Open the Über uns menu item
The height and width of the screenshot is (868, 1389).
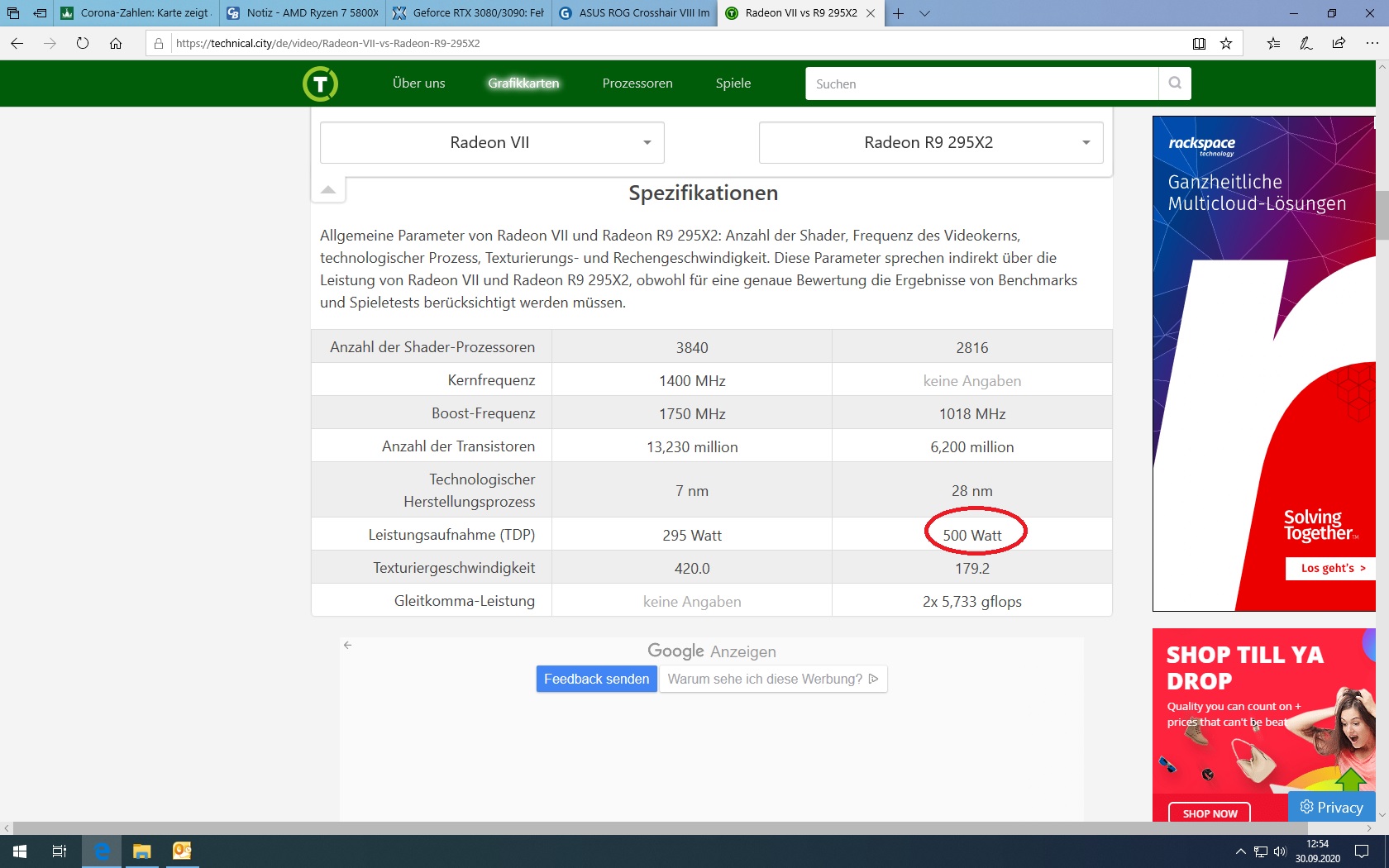pos(418,83)
